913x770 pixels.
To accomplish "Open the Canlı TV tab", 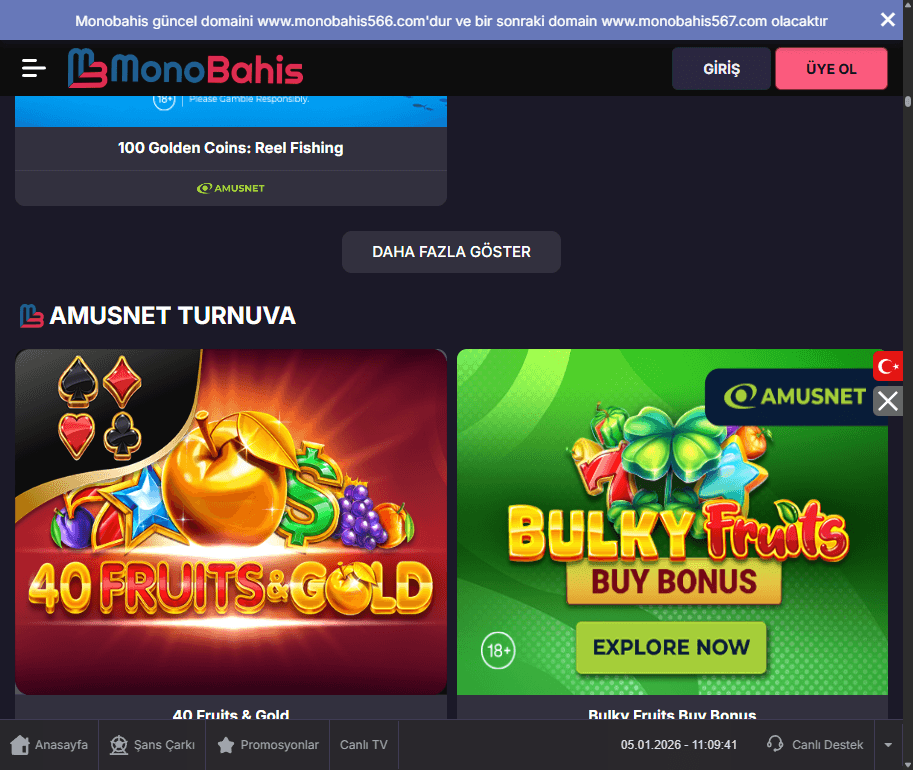I will click(x=364, y=745).
